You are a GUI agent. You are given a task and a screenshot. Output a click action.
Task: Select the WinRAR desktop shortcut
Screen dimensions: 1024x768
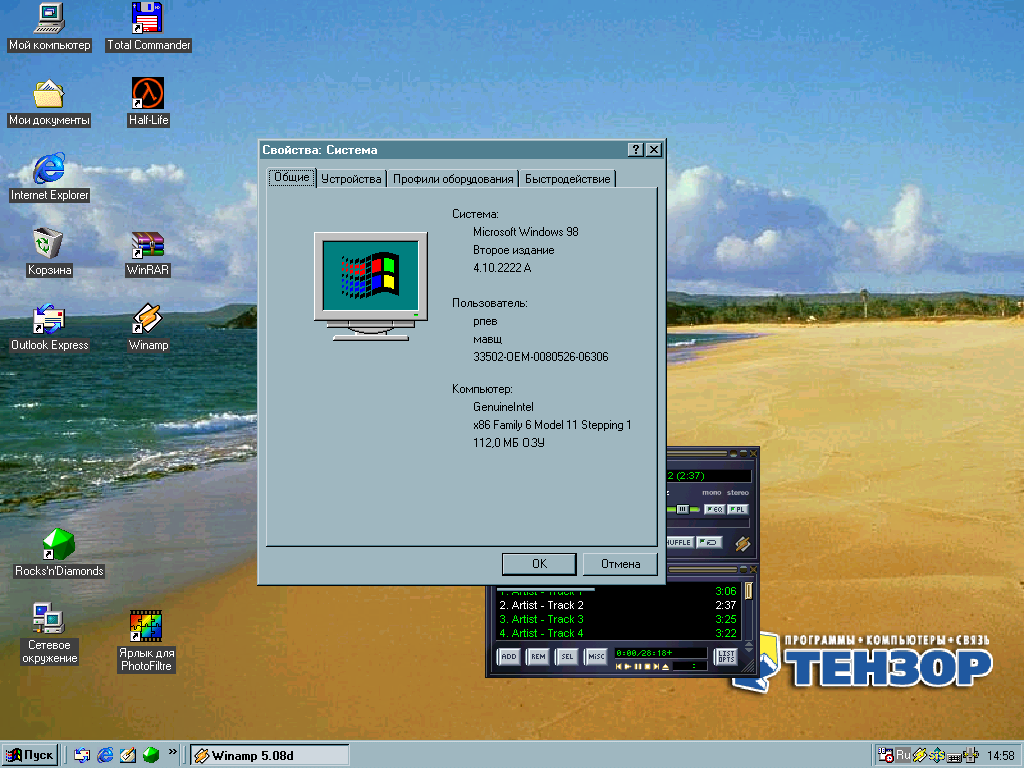[x=148, y=255]
